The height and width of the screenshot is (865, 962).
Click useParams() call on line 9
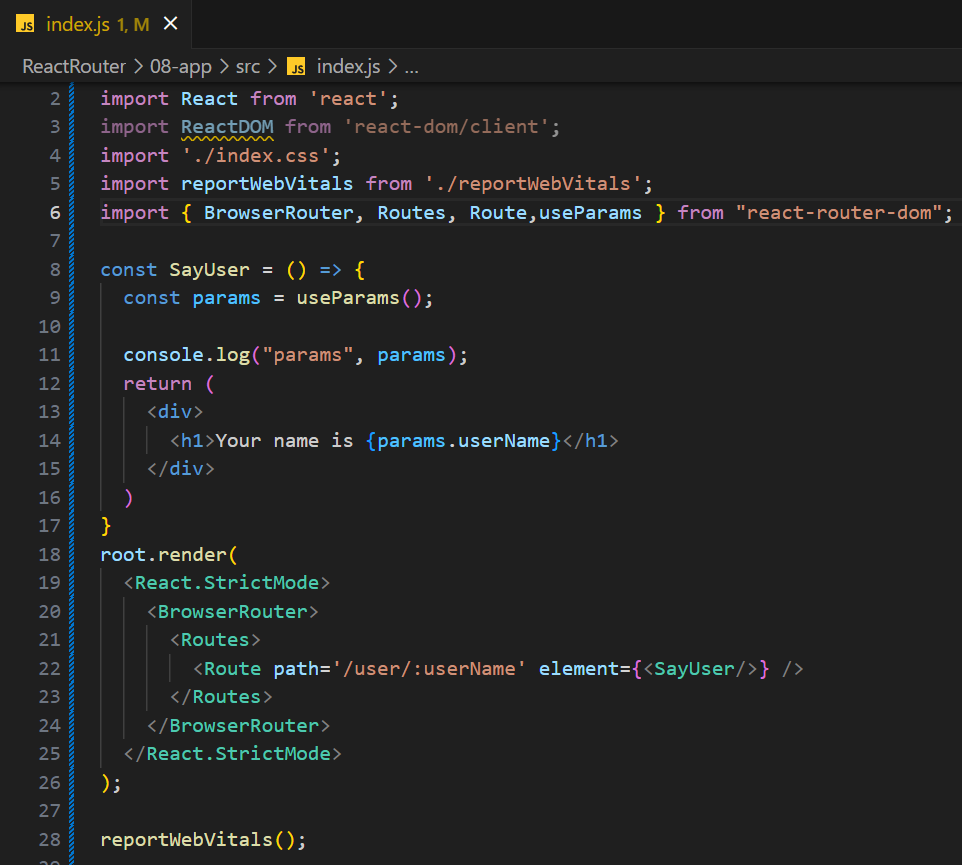click(360, 298)
